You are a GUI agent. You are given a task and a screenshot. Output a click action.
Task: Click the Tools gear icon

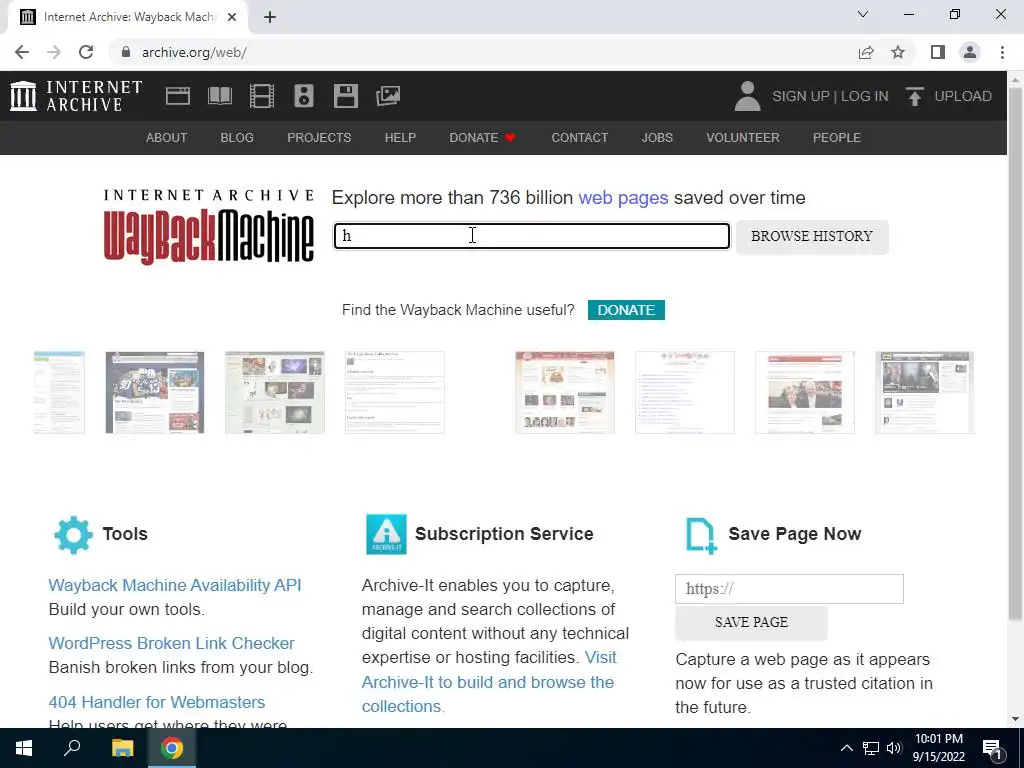coord(73,535)
